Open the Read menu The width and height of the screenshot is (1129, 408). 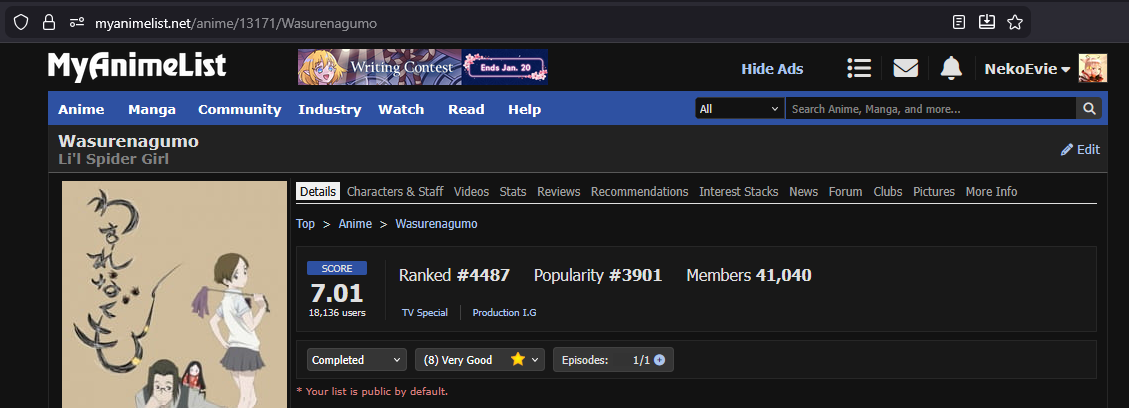pos(466,109)
